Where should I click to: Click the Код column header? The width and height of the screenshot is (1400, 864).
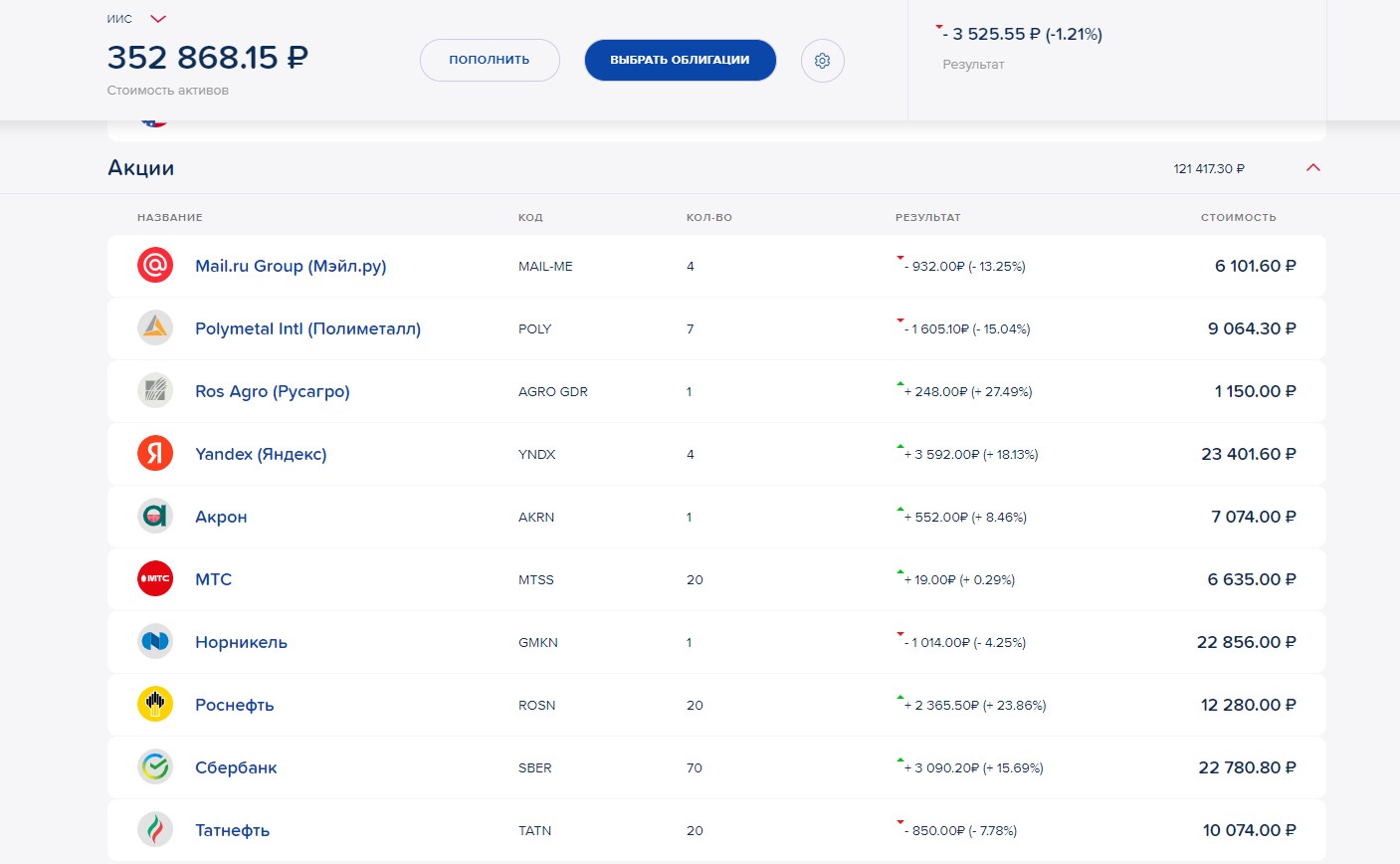(530, 217)
